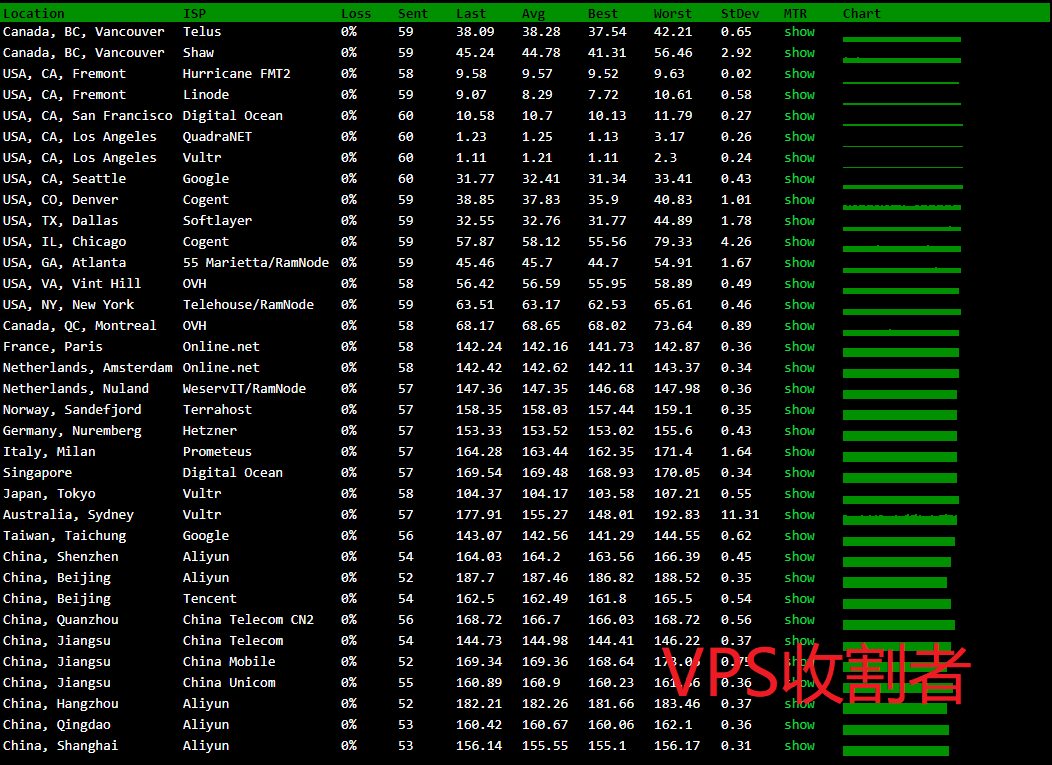Click the chart bar for Tencent Beijing row
The image size is (1052, 765).
(x=896, y=604)
